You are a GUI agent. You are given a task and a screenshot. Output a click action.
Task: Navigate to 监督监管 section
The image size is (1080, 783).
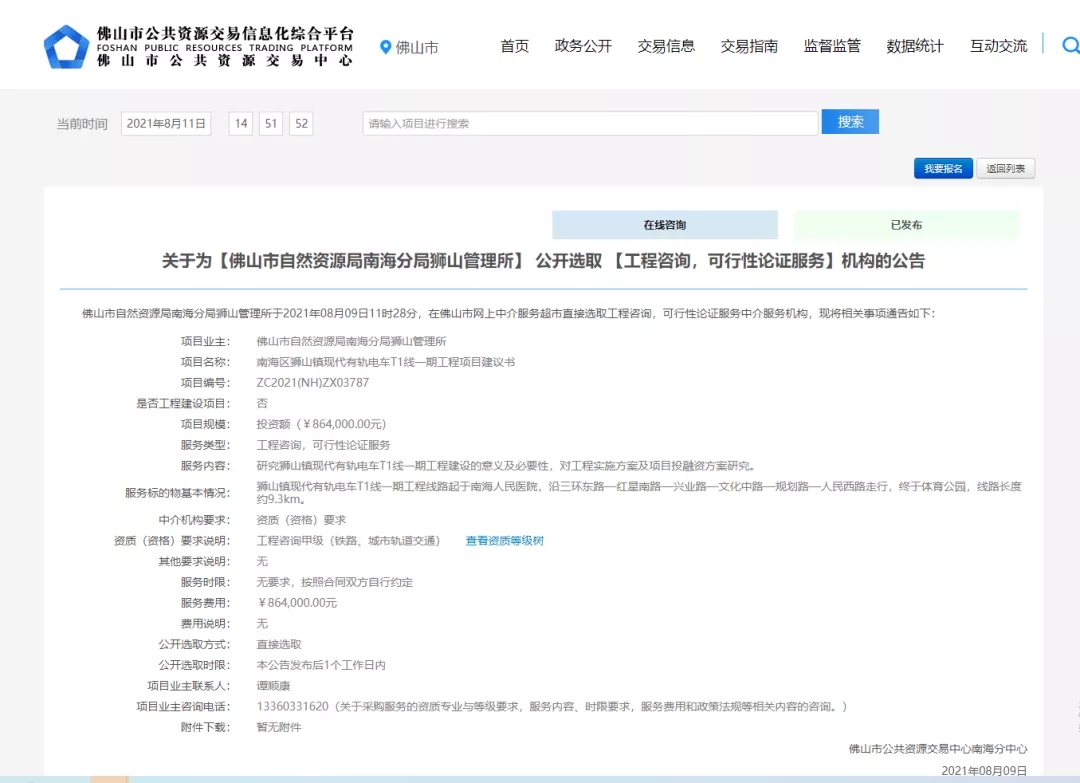[832, 46]
